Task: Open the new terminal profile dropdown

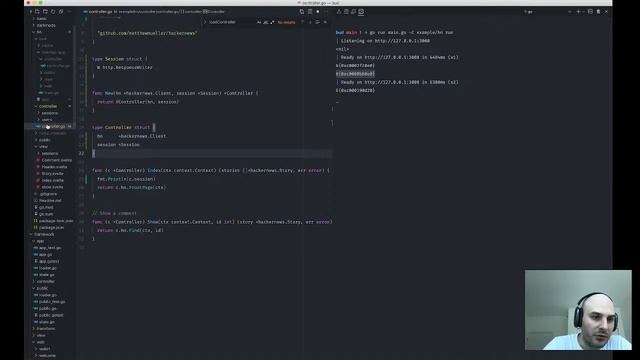Action: click(x=584, y=12)
